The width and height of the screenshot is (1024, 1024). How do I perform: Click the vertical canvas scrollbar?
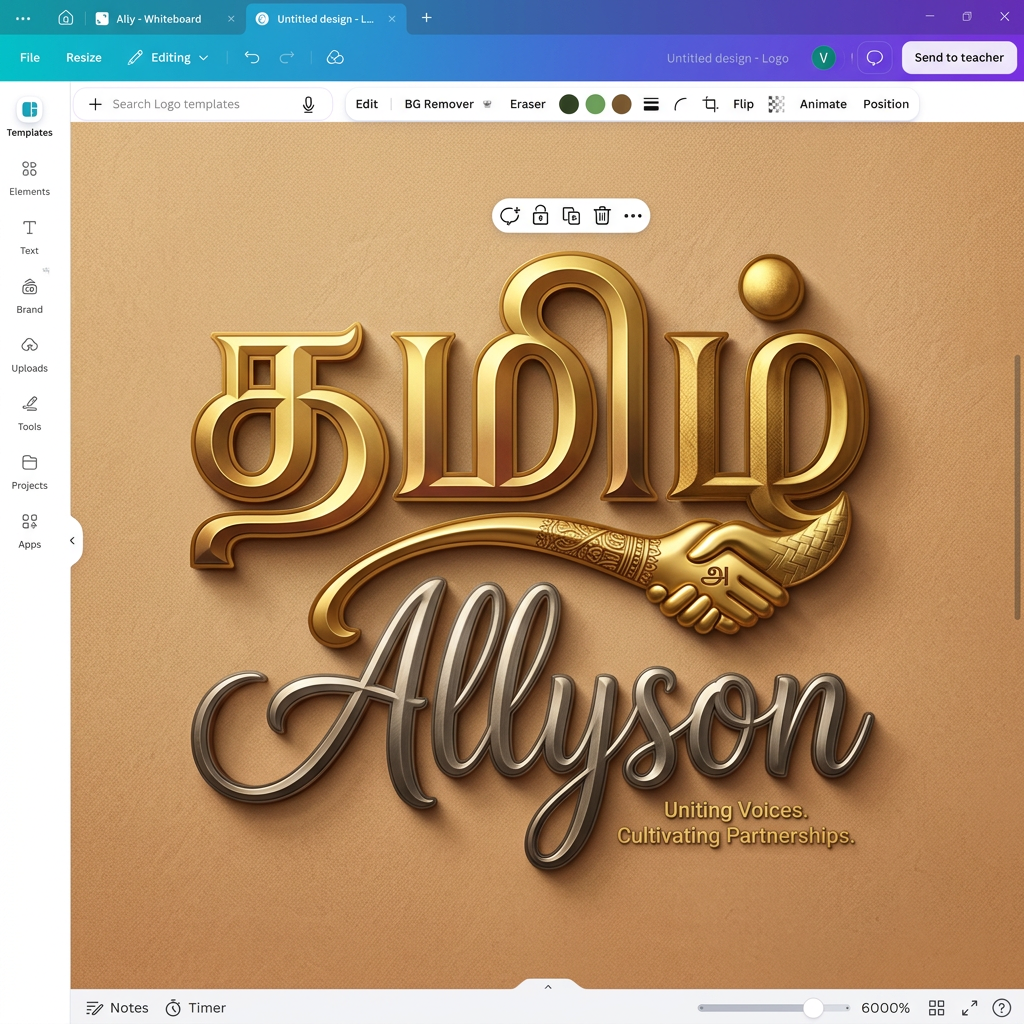[1017, 487]
